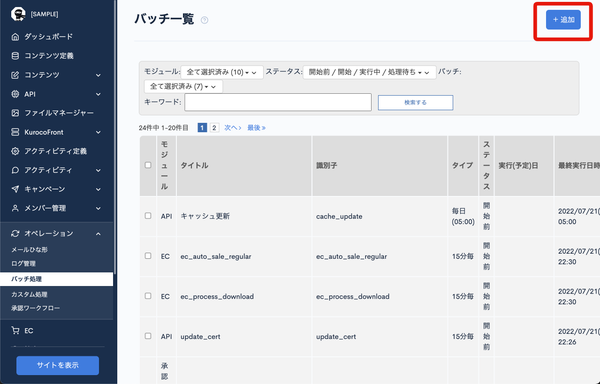
Task: Open the モジュール dropdown filter
Action: [222, 72]
